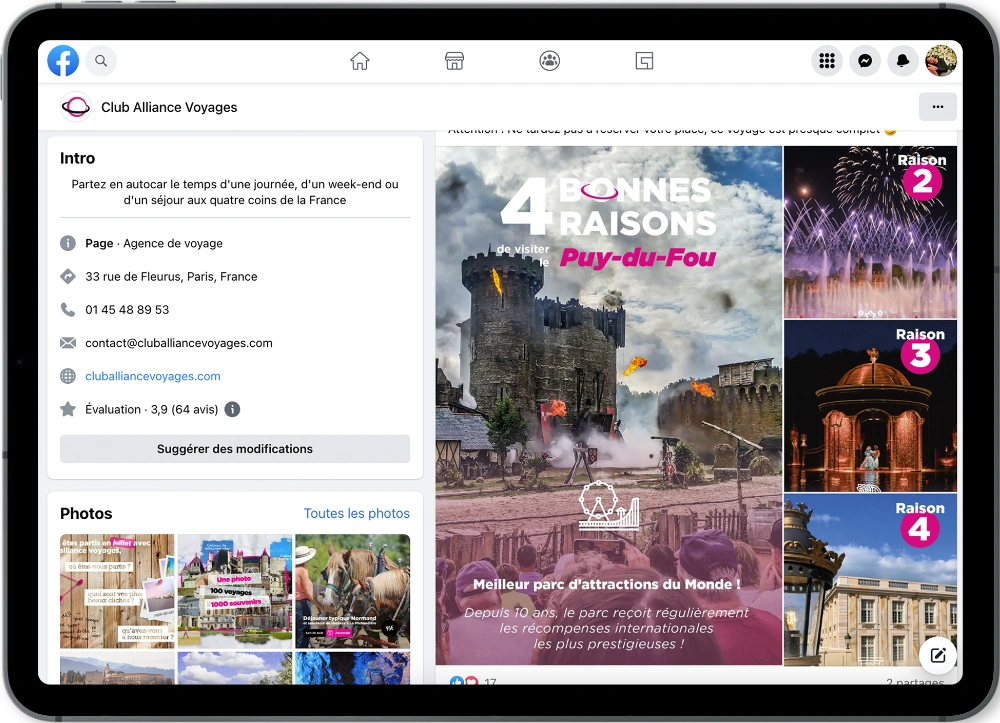1000x723 pixels.
Task: Open the Marketplace icon
Action: tap(454, 60)
